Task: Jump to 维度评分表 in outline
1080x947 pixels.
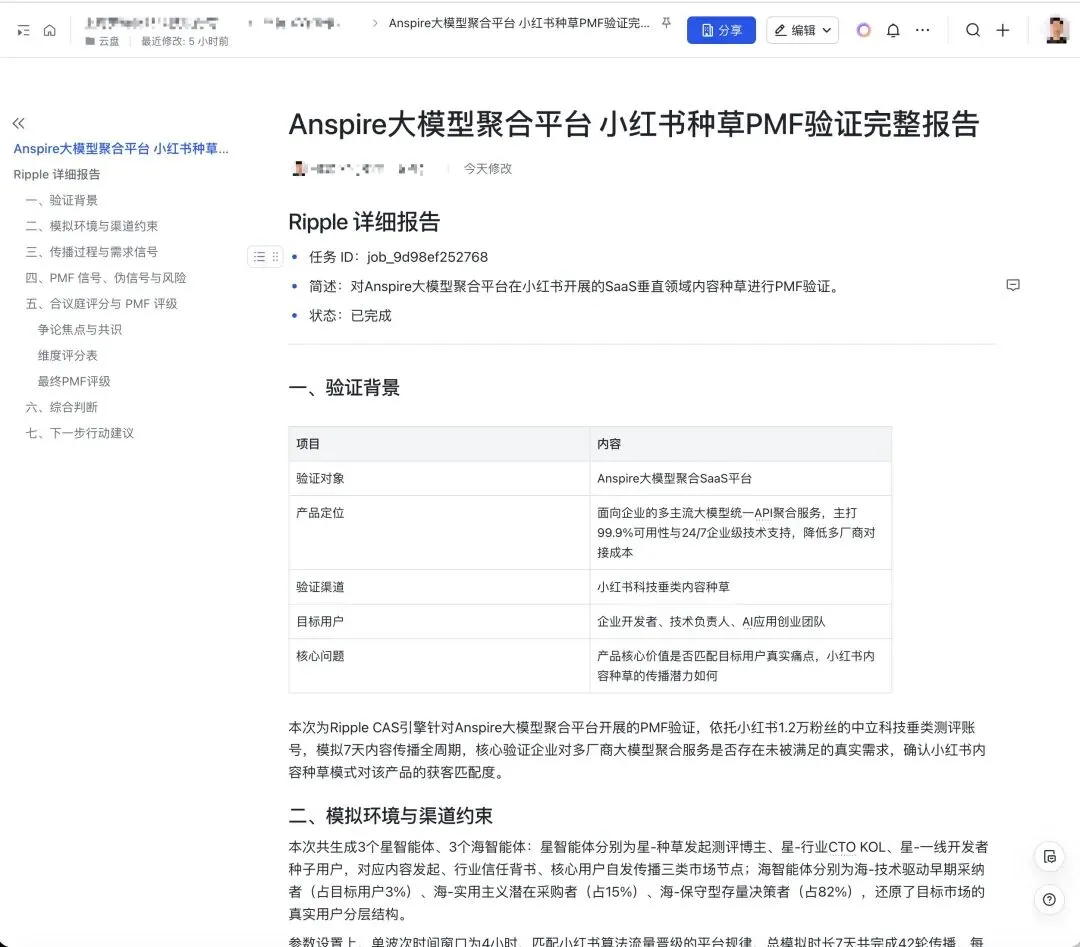Action: (x=68, y=355)
